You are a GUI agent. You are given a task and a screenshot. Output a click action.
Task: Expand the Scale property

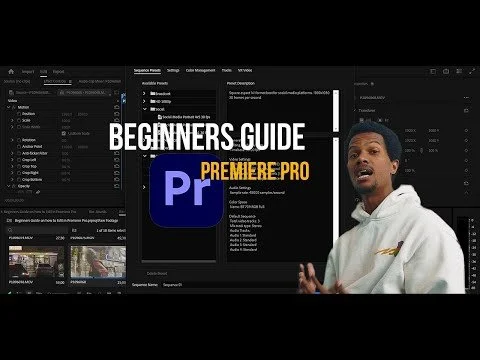13,120
